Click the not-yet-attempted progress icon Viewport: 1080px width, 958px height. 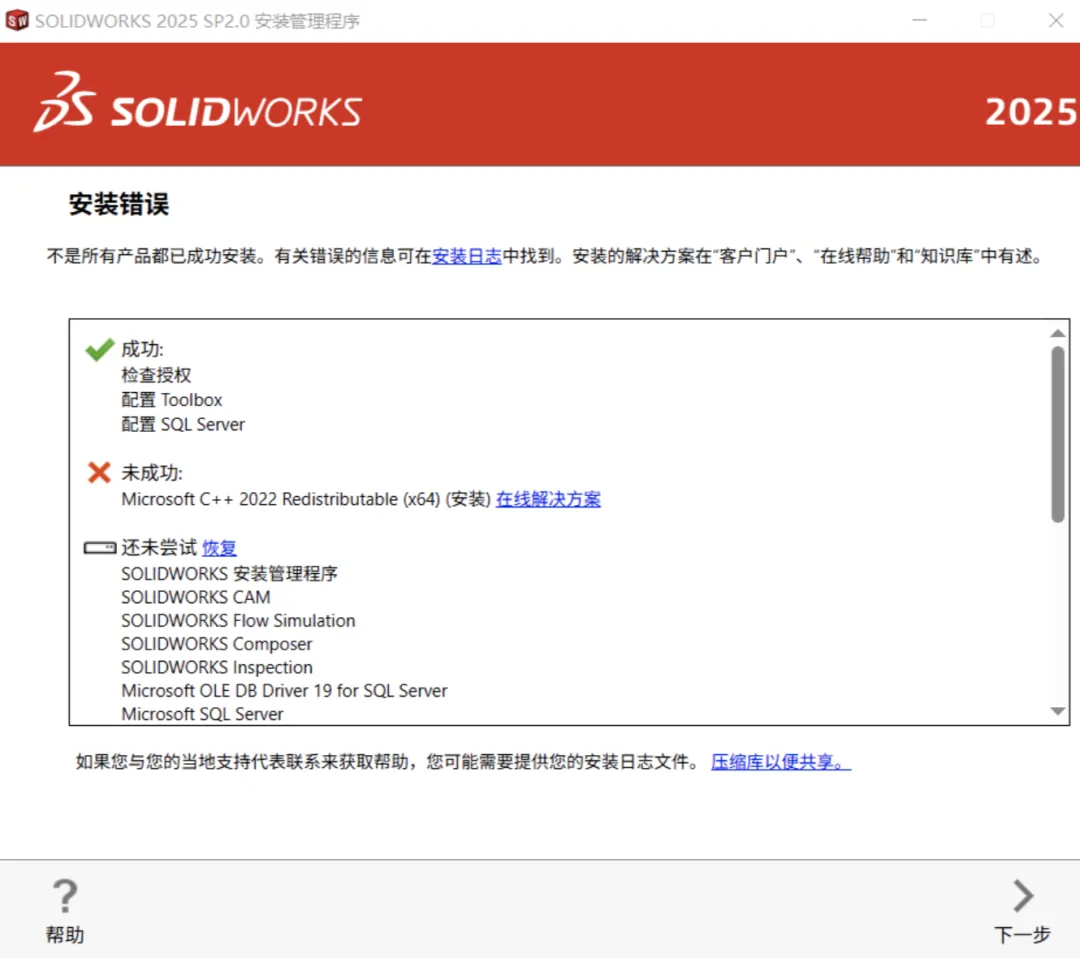point(100,548)
